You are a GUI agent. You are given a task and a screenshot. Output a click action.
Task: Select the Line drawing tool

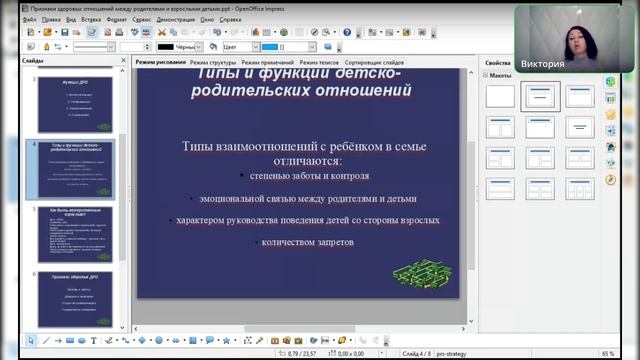(46, 340)
